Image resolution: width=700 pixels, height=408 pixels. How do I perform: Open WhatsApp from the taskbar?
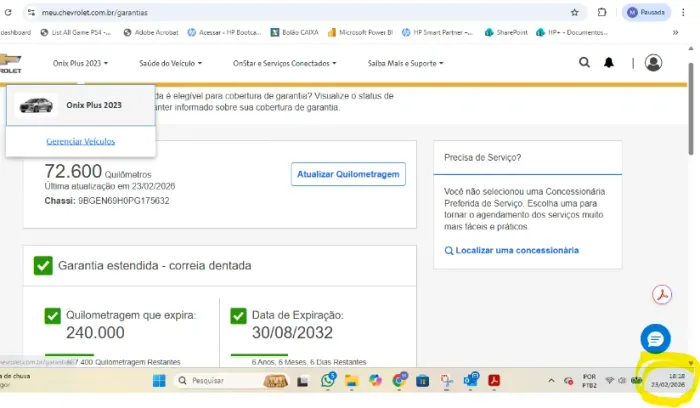[328, 380]
